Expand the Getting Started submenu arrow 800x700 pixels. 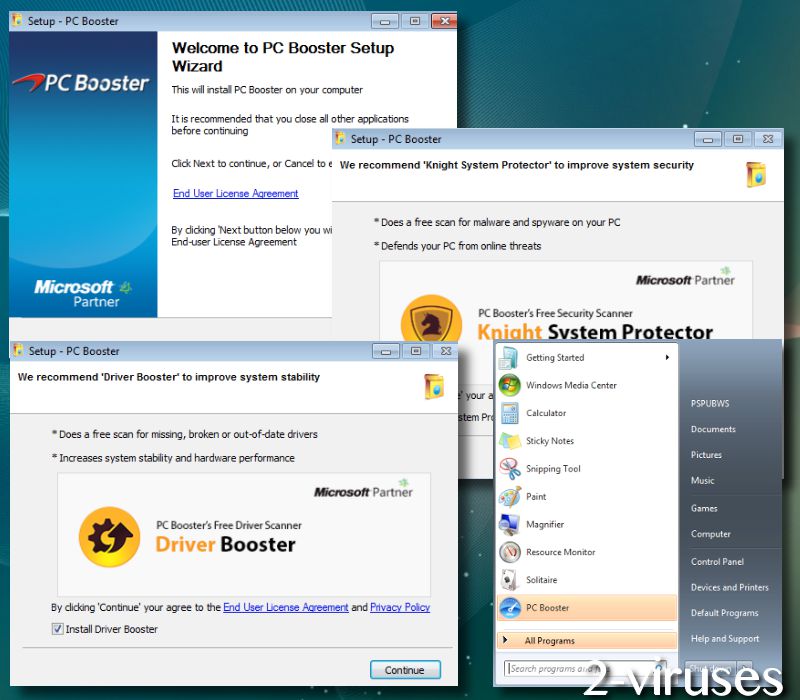[x=667, y=357]
